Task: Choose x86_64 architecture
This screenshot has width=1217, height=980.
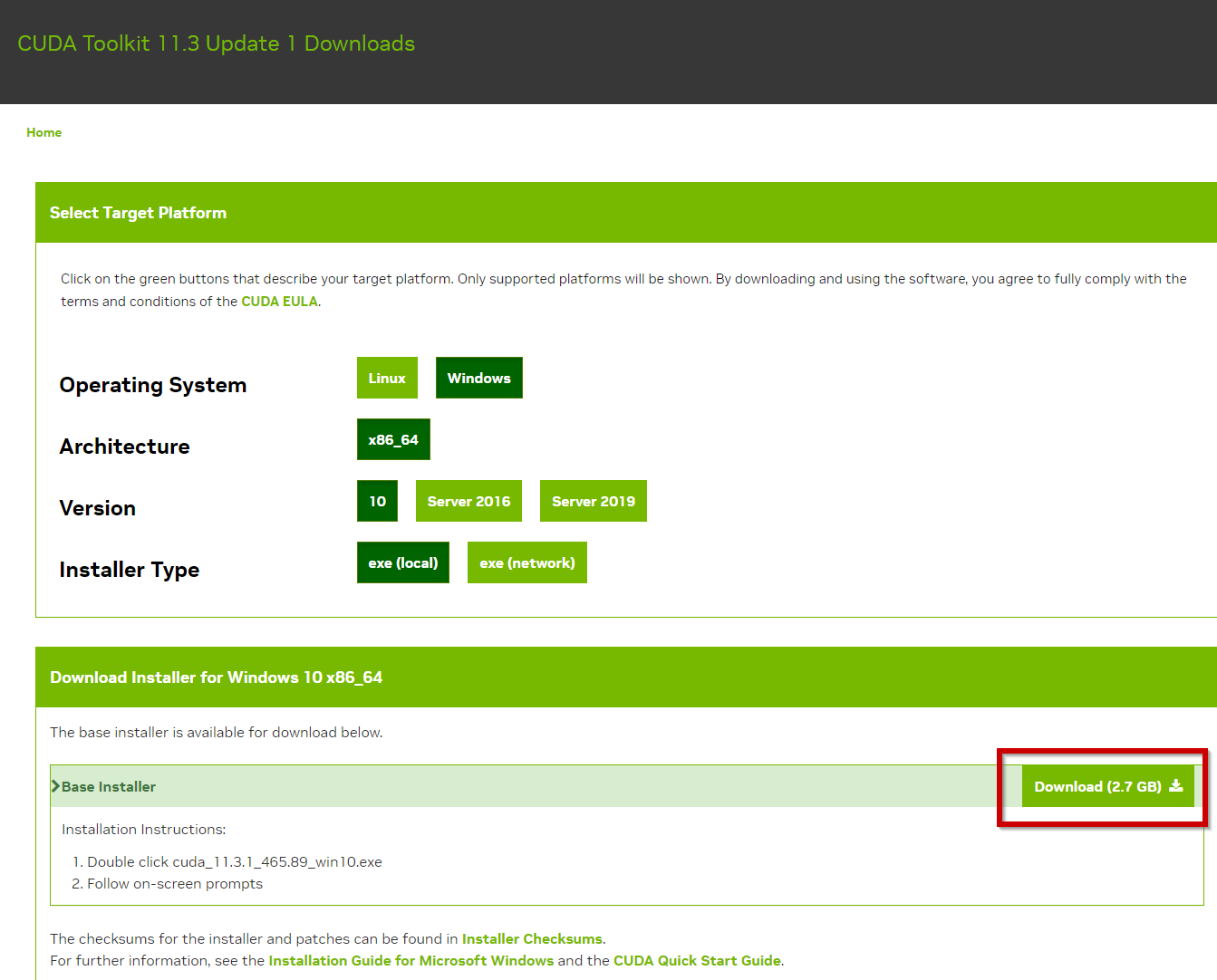Action: click(x=393, y=439)
